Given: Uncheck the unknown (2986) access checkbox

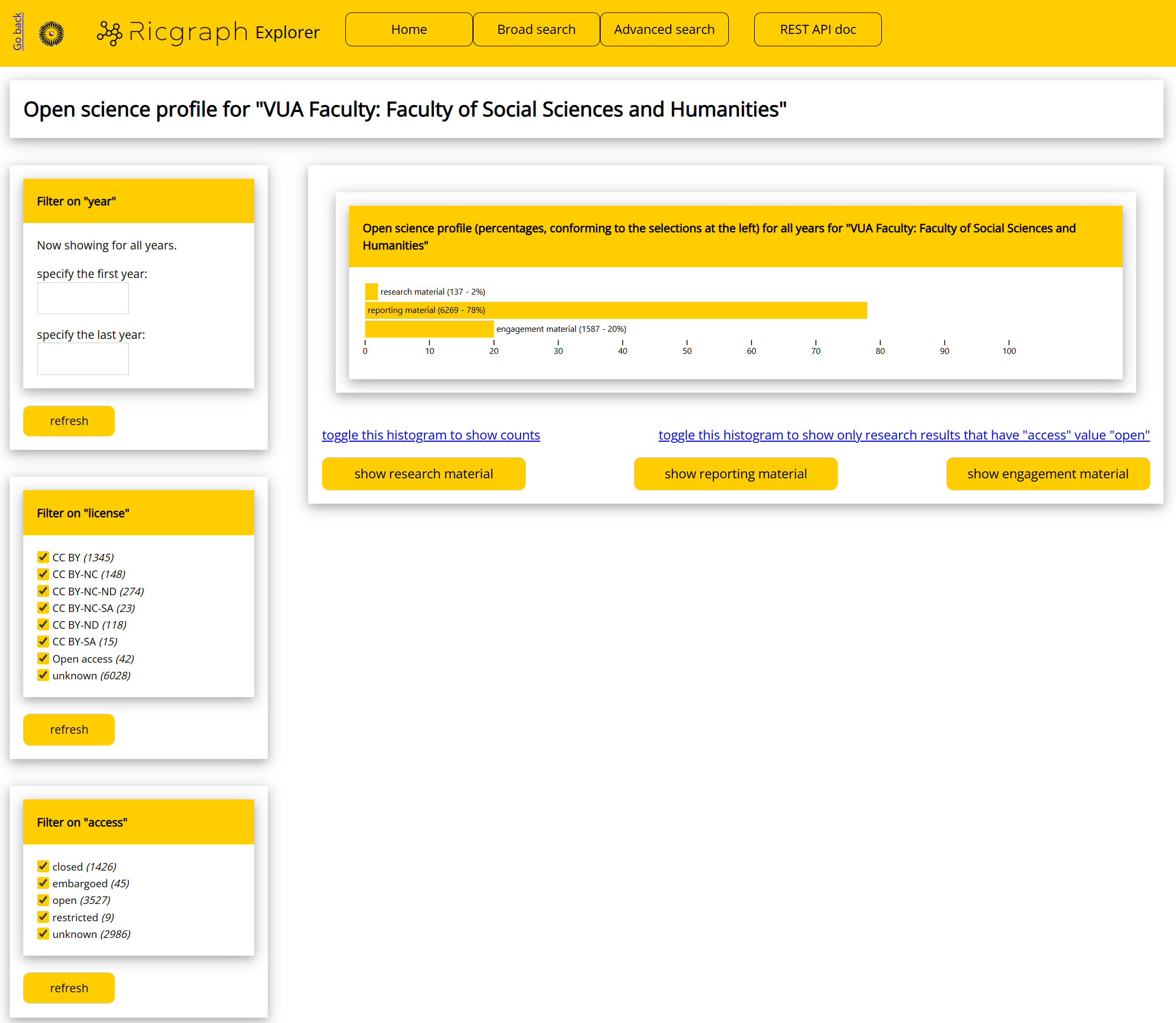Looking at the screenshot, I should point(43,934).
